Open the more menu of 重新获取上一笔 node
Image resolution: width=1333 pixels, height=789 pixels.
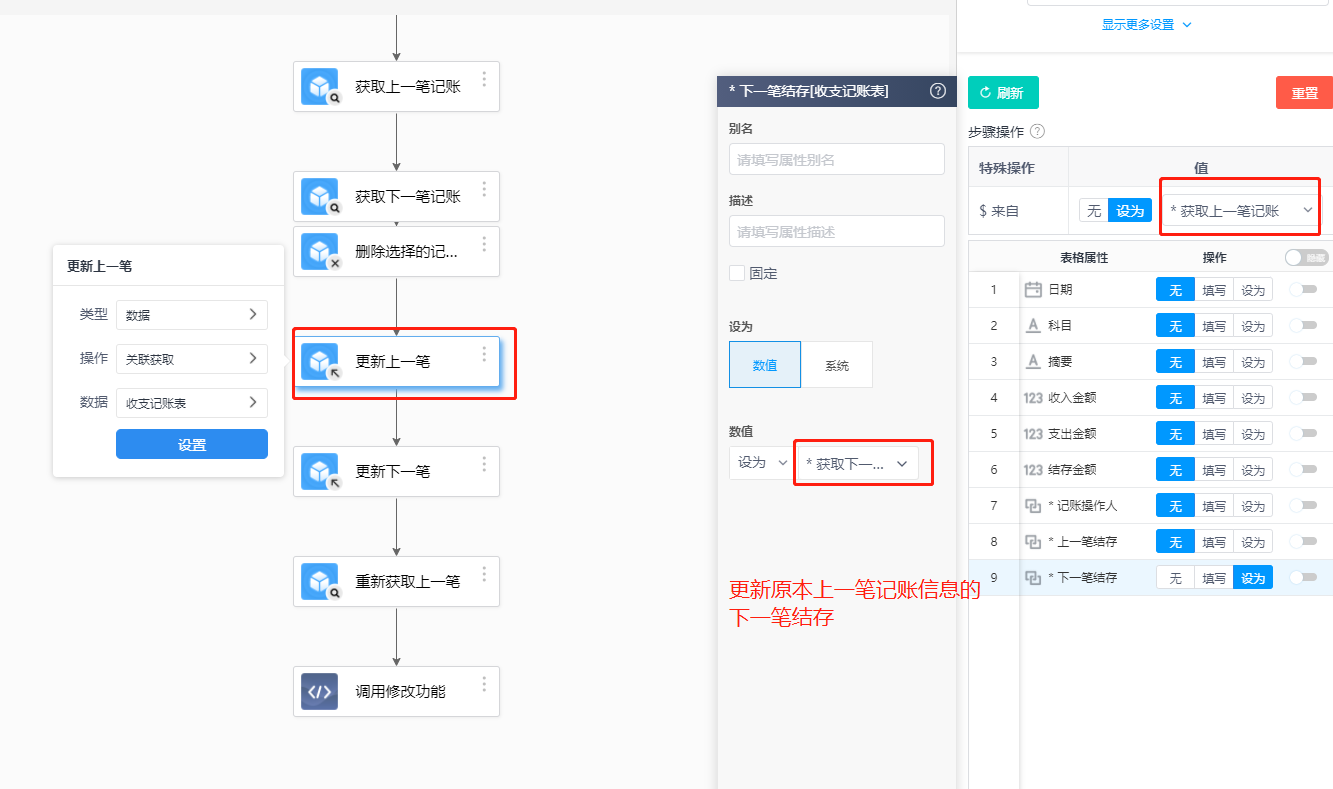pos(484,574)
